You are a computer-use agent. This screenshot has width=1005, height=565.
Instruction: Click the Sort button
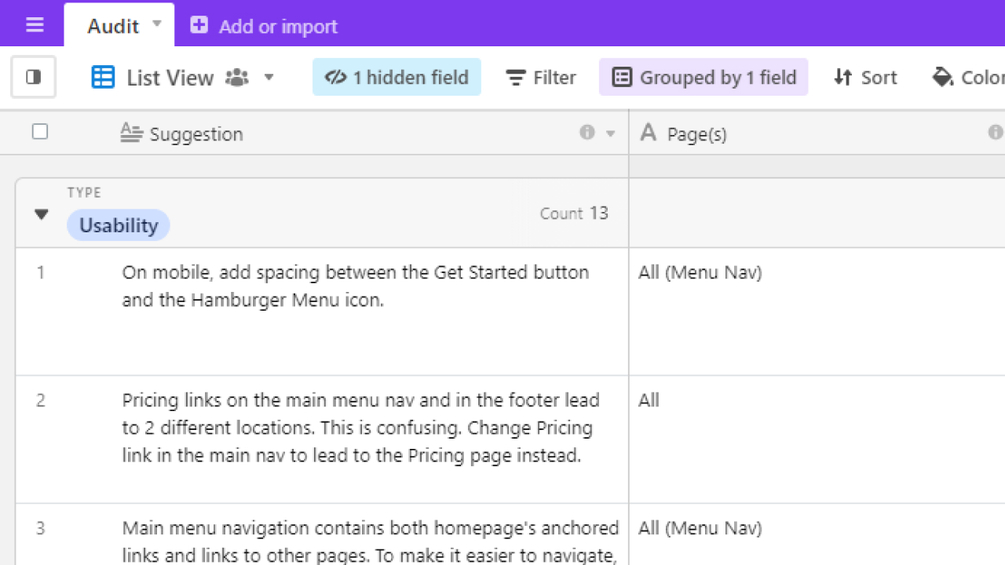pos(865,77)
